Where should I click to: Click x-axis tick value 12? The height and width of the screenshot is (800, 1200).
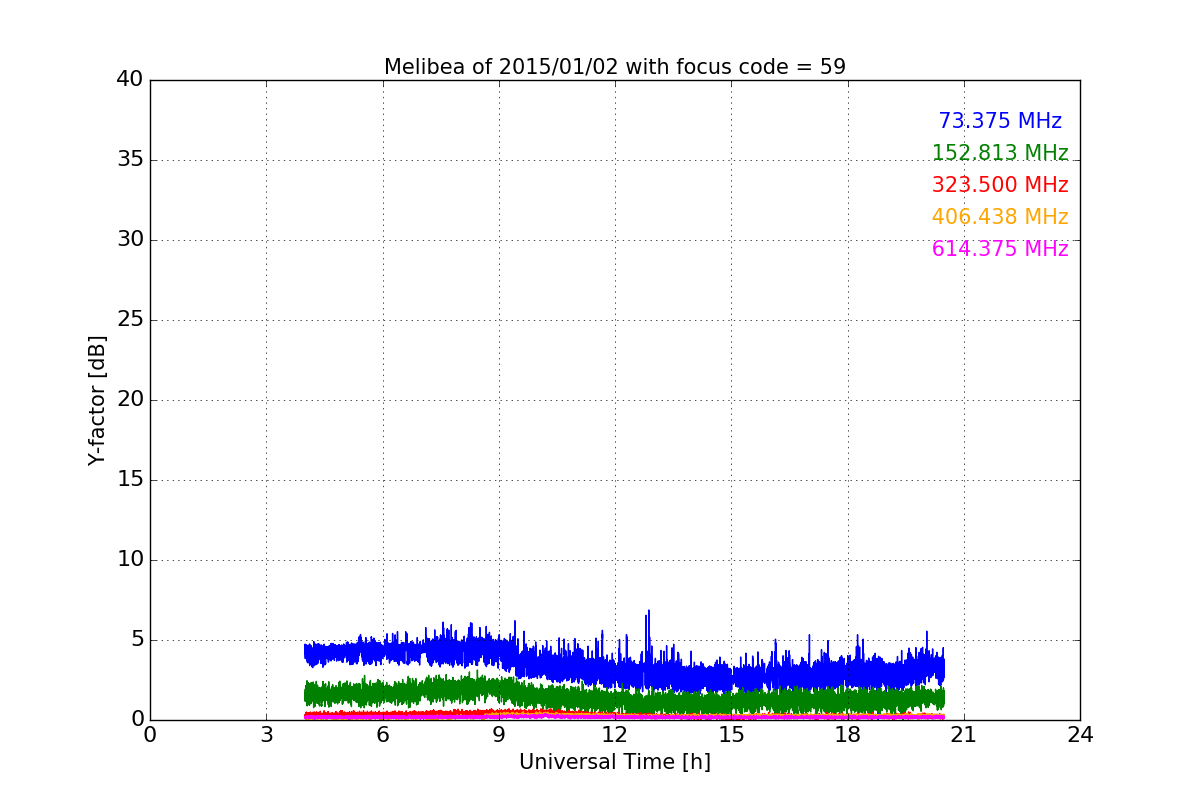615,735
